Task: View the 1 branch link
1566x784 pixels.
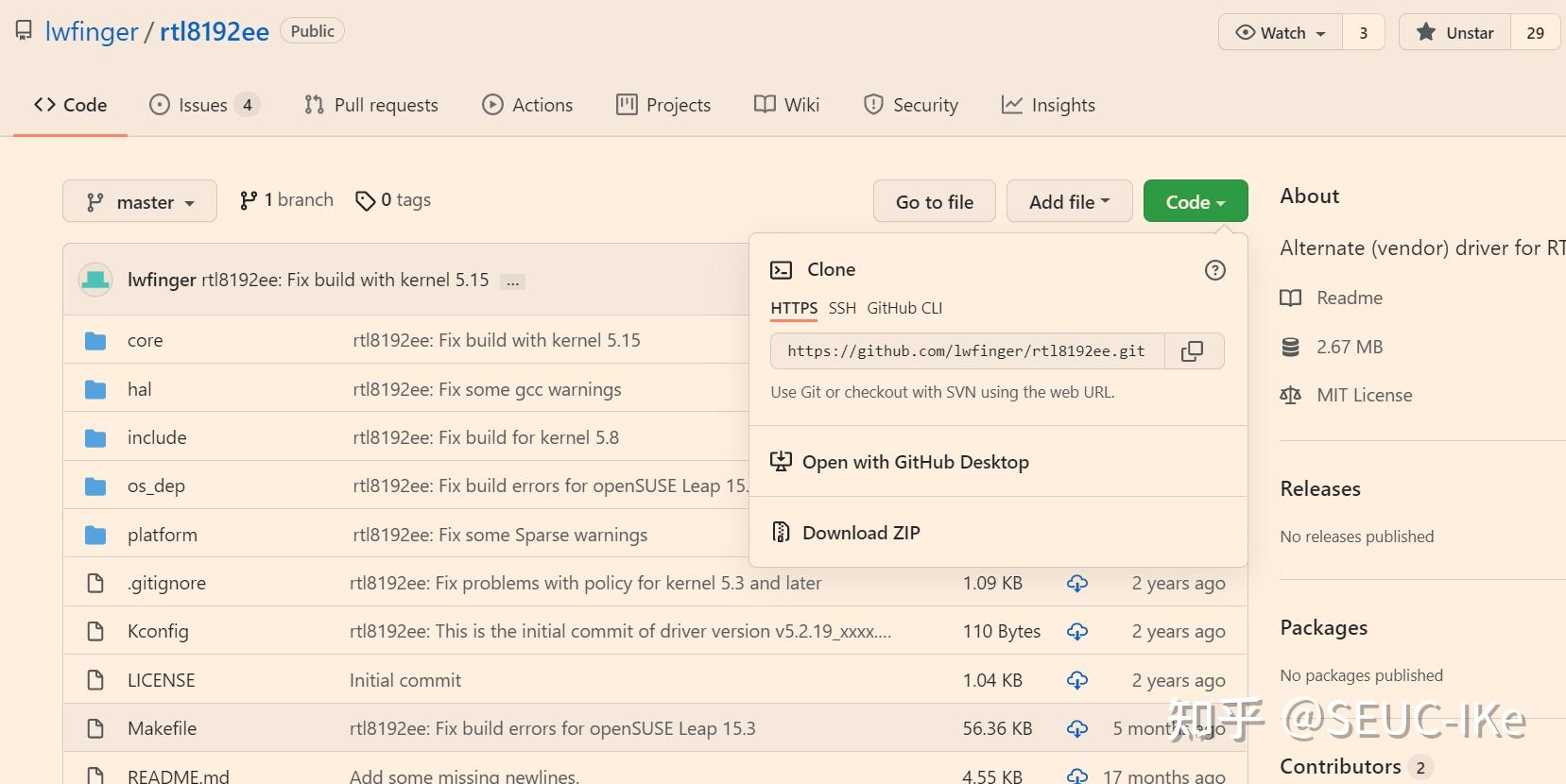Action: pyautogui.click(x=286, y=200)
